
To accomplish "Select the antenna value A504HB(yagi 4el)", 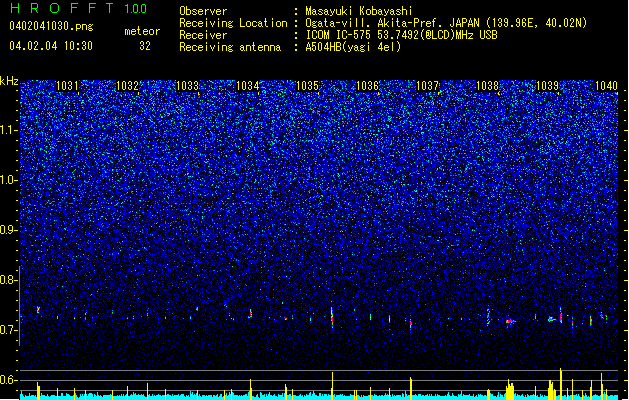I will coord(353,47).
